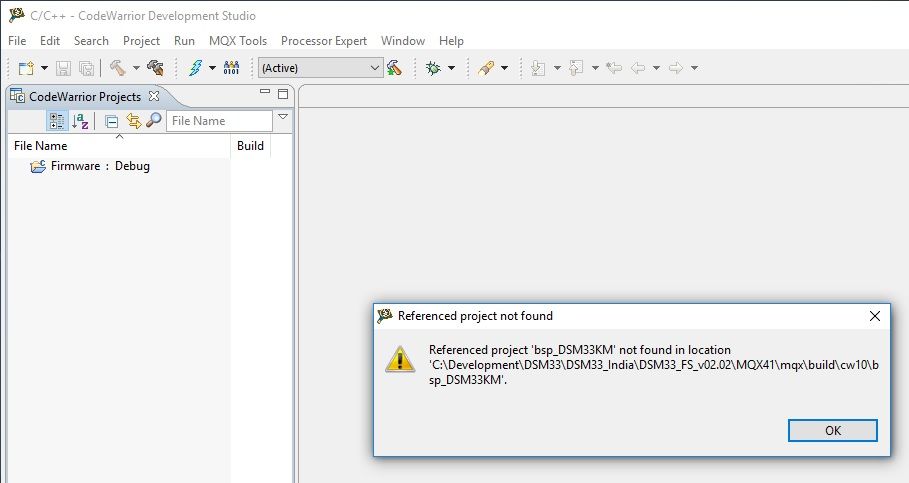The image size is (909, 483).
Task: Open the Window menu
Action: pos(403,41)
